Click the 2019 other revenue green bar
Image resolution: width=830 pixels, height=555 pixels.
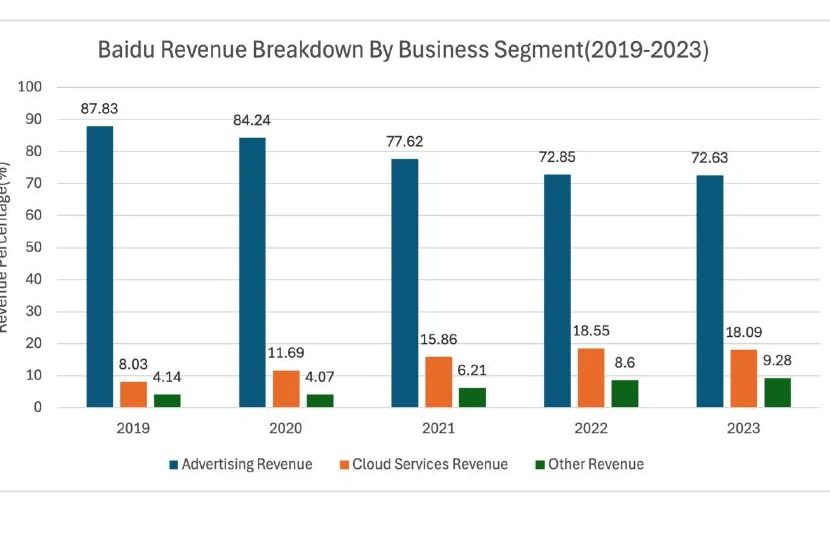[167, 401]
